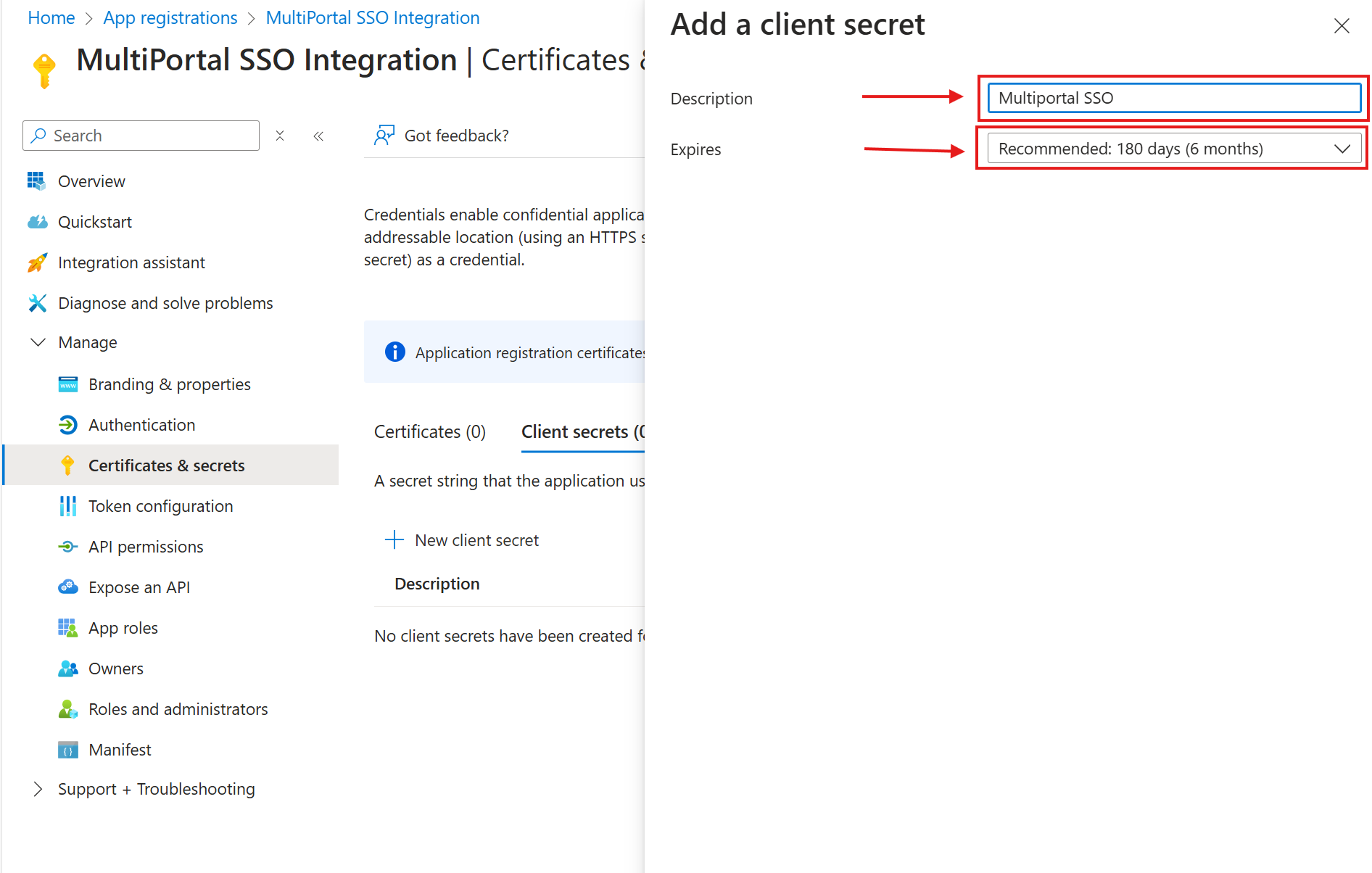Viewport: 1372px width, 873px height.
Task: Clear the sidebar search with X icon
Action: 280,136
